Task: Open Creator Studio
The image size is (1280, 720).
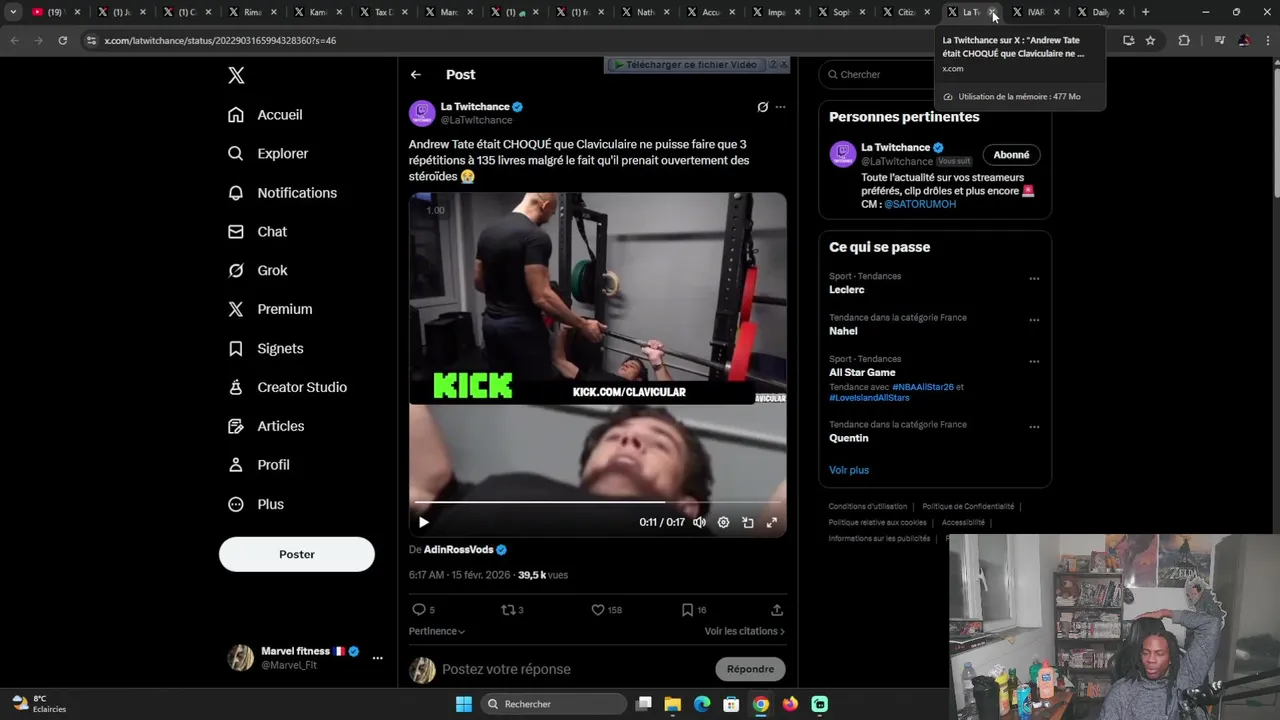Action: click(287, 388)
